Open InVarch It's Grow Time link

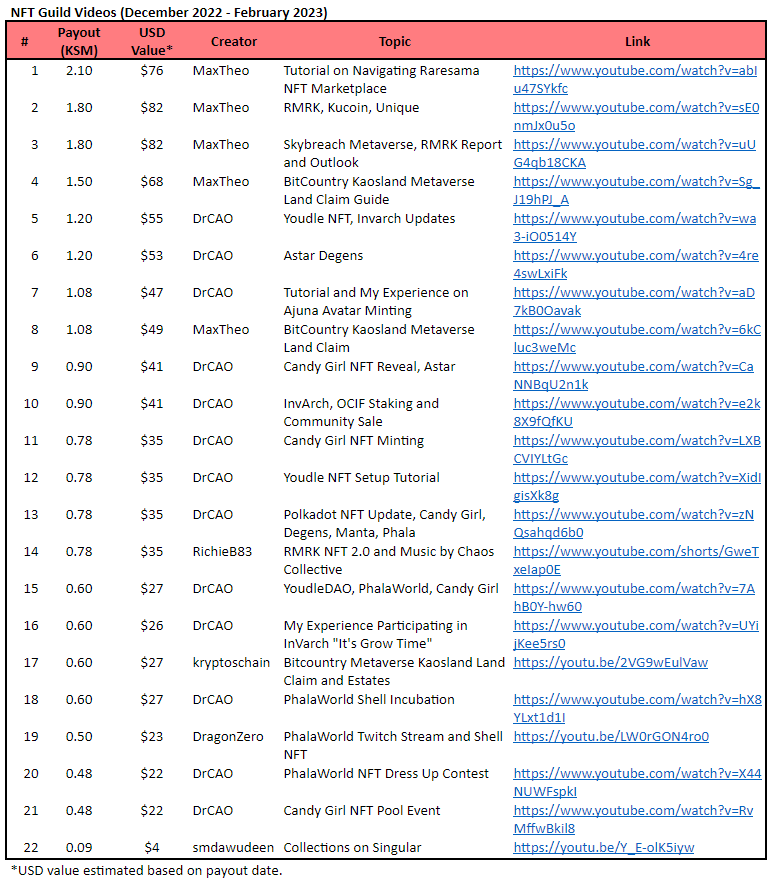[x=636, y=634]
